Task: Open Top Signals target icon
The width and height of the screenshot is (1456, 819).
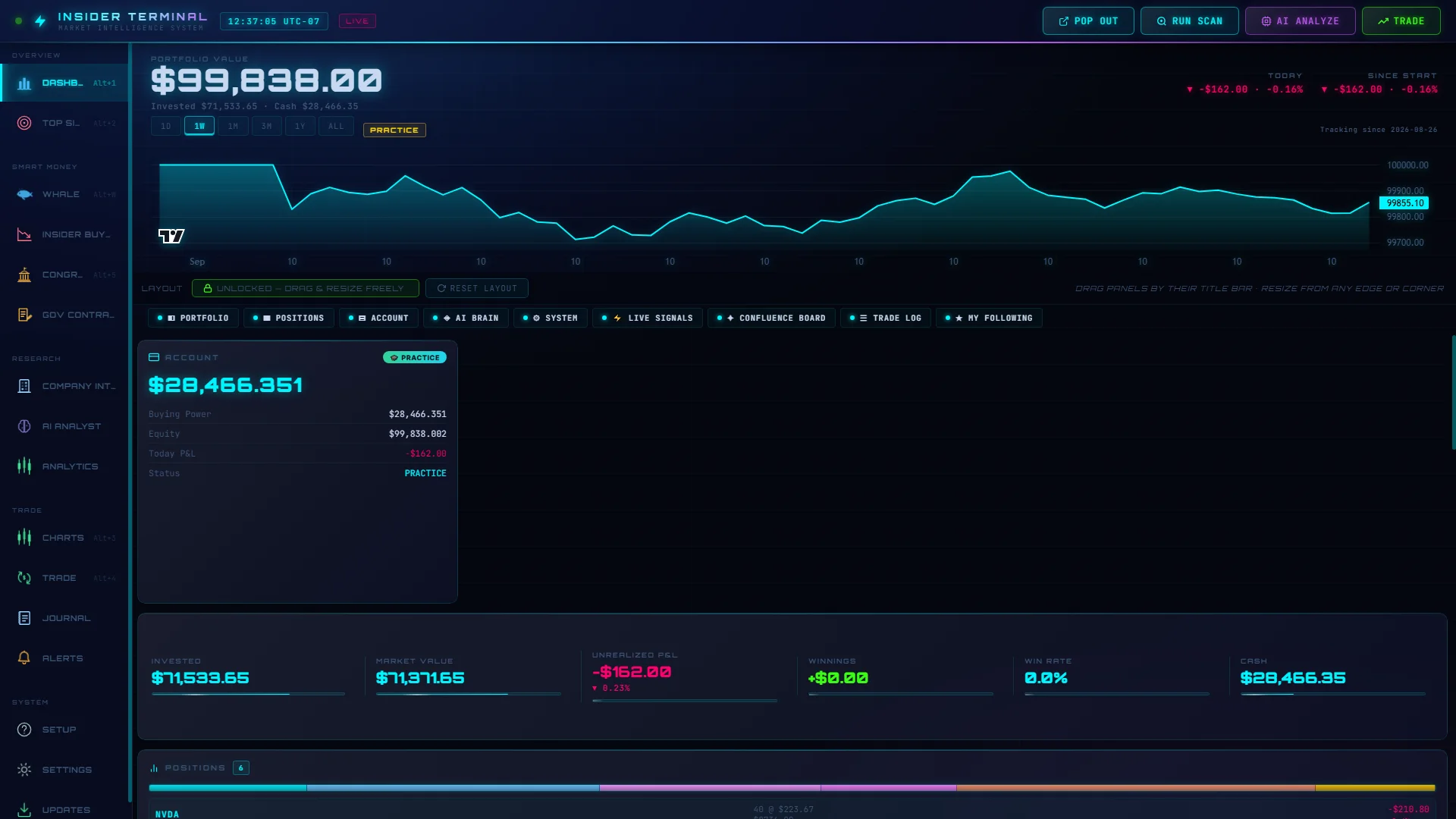Action: [x=24, y=123]
